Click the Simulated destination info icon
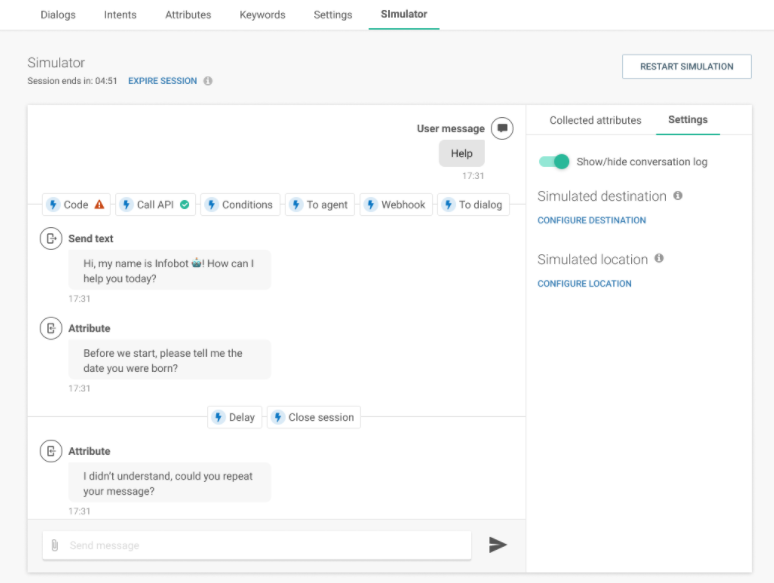 tap(678, 196)
